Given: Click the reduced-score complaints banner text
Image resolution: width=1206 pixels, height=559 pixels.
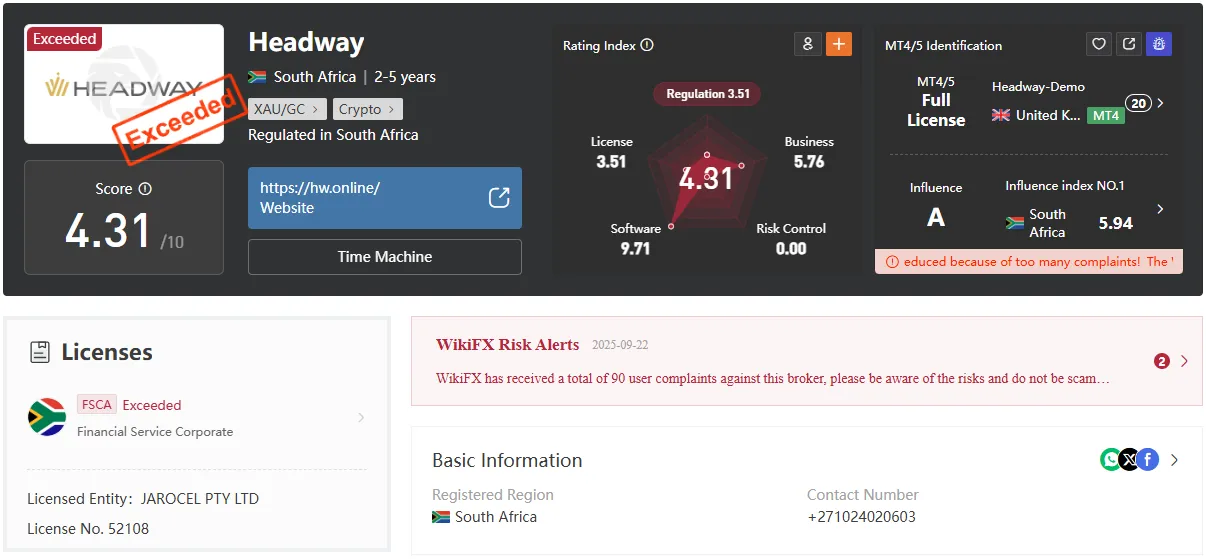Looking at the screenshot, I should point(1038,261).
